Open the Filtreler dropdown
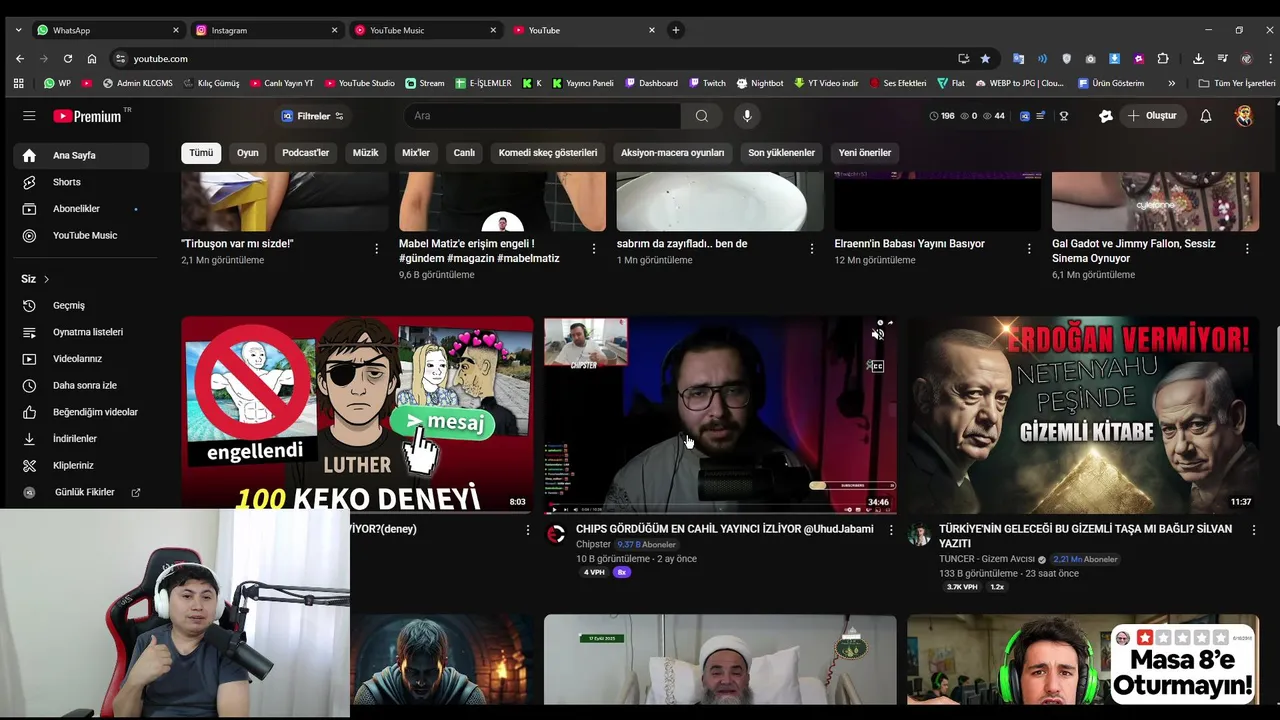The image size is (1280, 720). (313, 116)
